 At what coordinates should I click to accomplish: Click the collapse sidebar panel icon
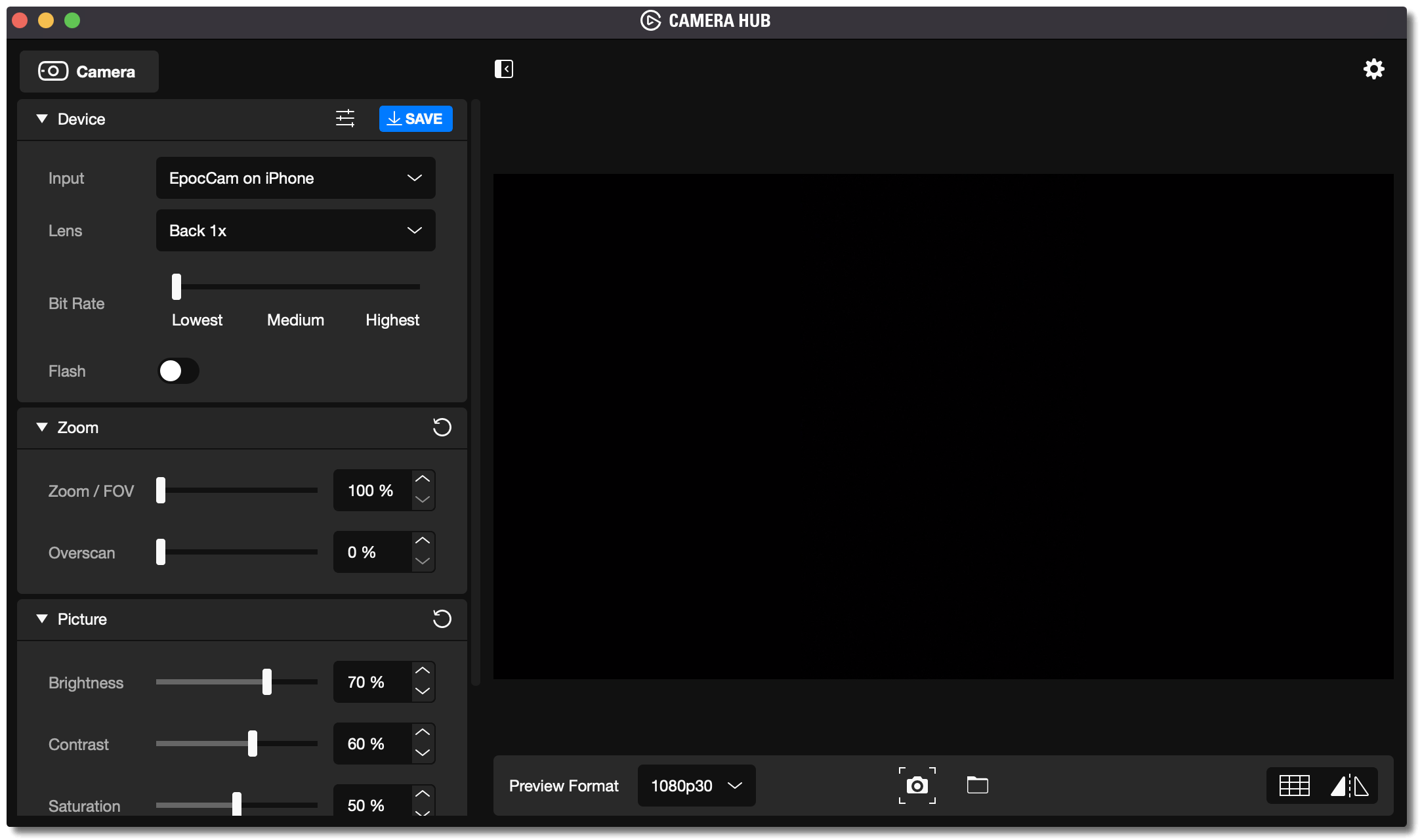tap(503, 69)
